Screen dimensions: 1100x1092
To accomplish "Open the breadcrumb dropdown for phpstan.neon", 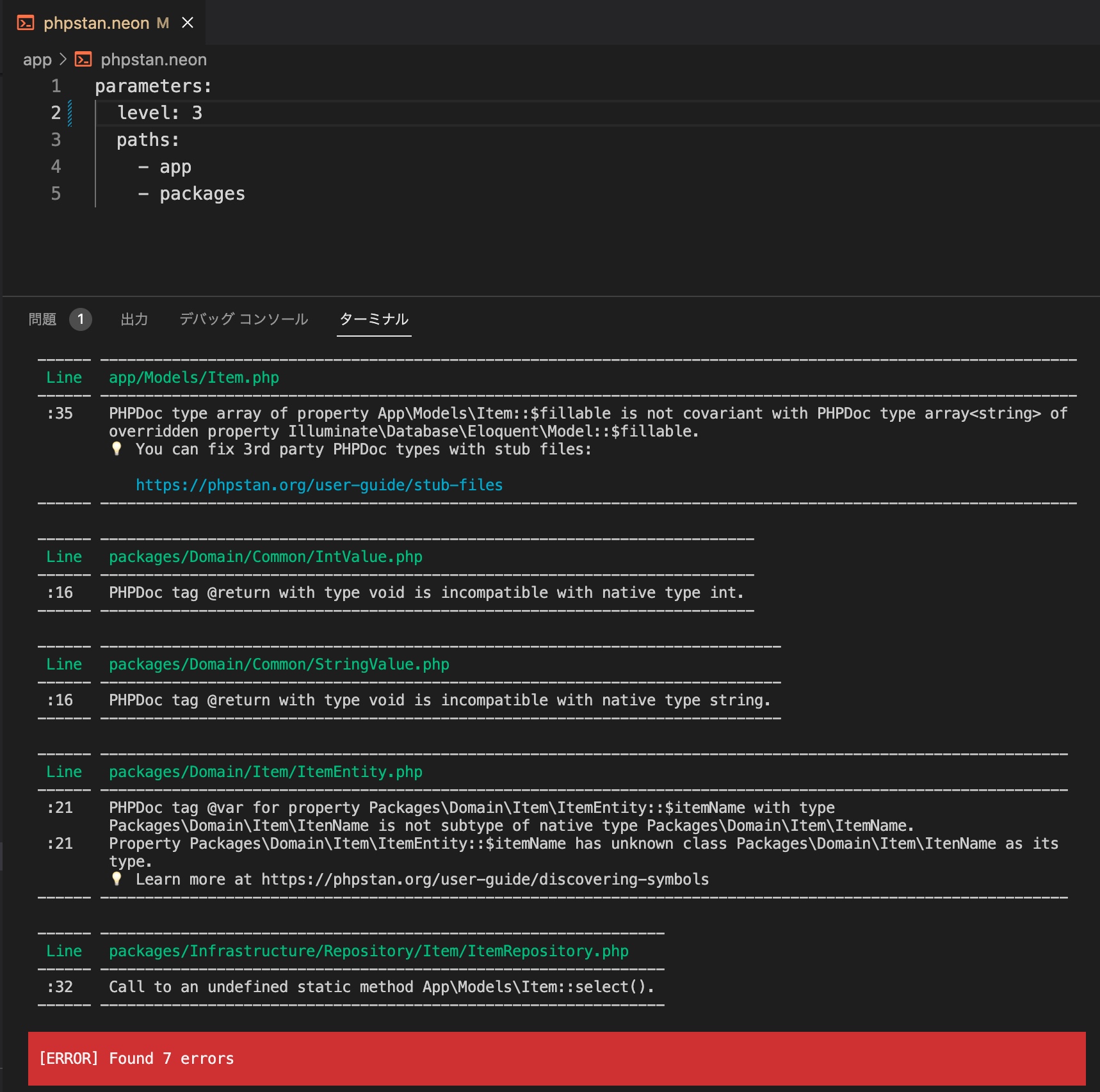I will 154,59.
